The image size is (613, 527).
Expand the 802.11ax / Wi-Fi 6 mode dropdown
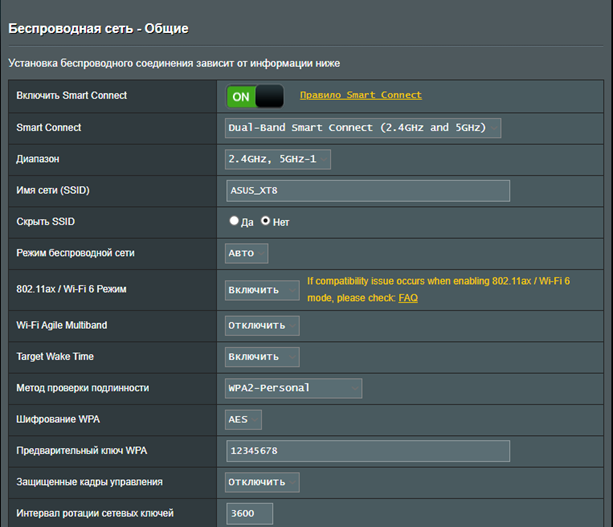click(x=261, y=290)
